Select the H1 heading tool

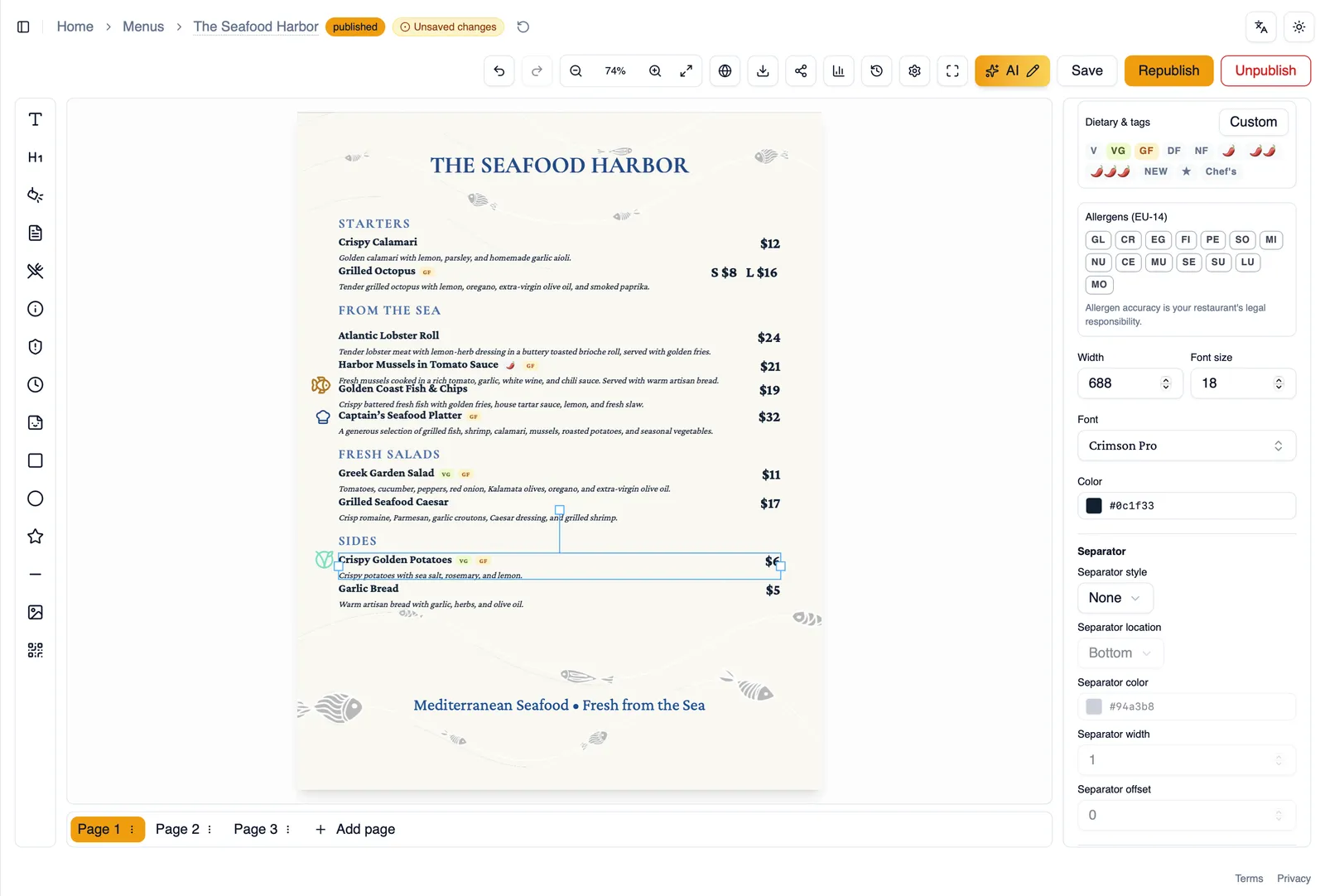click(x=35, y=157)
